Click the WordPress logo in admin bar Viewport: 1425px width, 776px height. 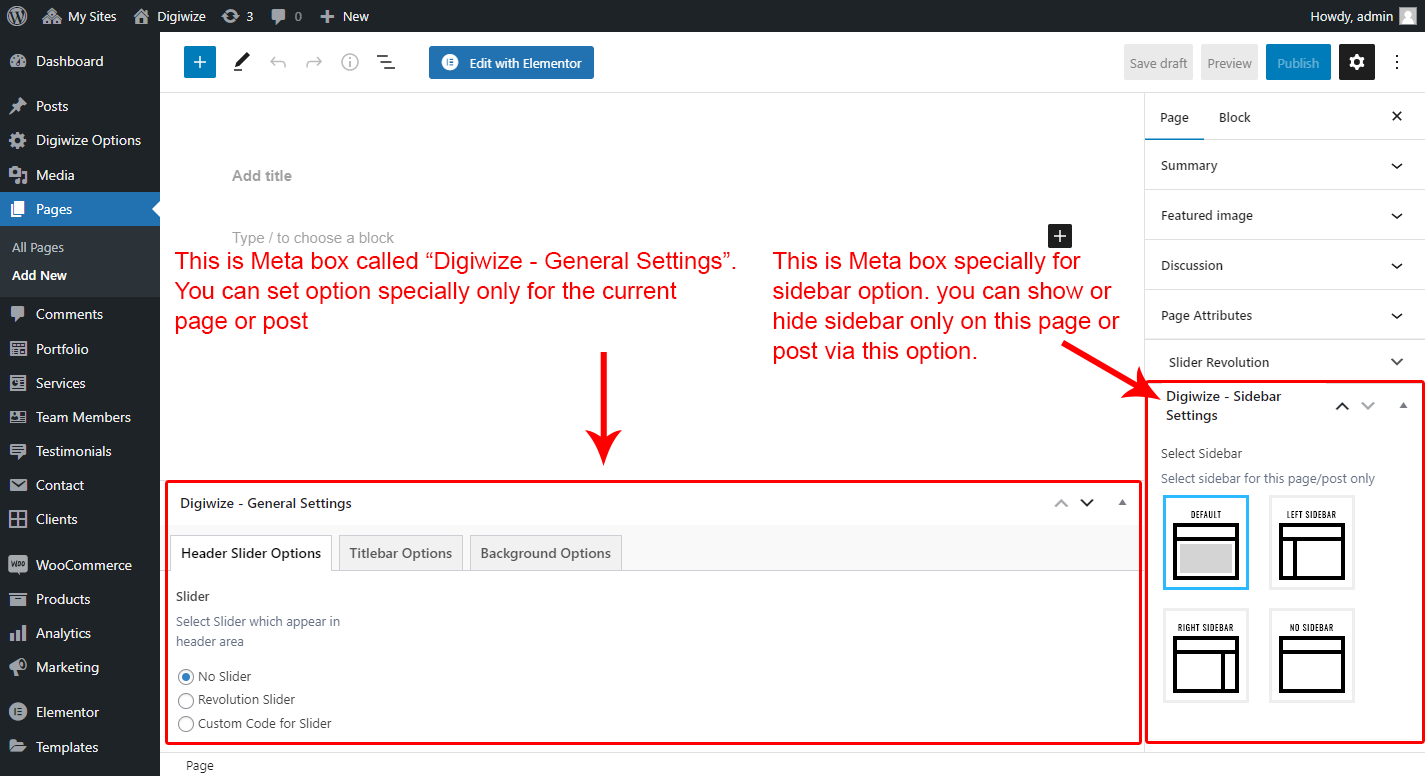pos(17,16)
